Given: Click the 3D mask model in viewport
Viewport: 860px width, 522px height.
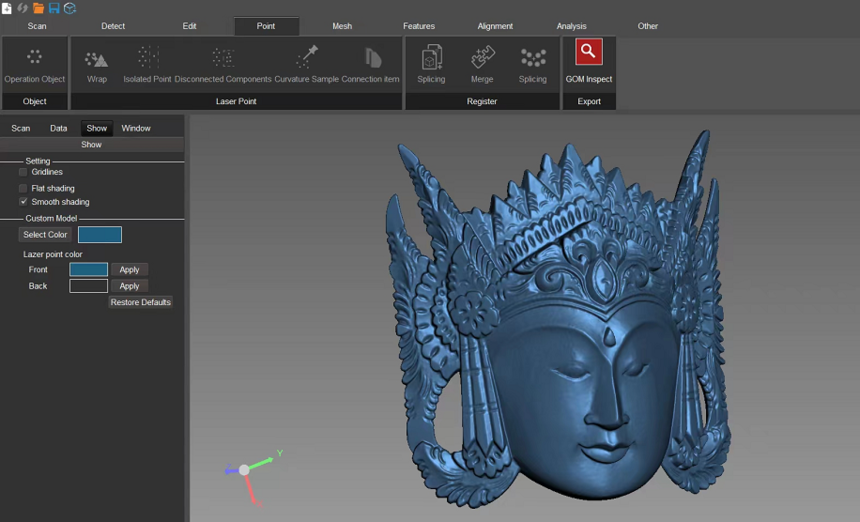Looking at the screenshot, I should coord(558,320).
